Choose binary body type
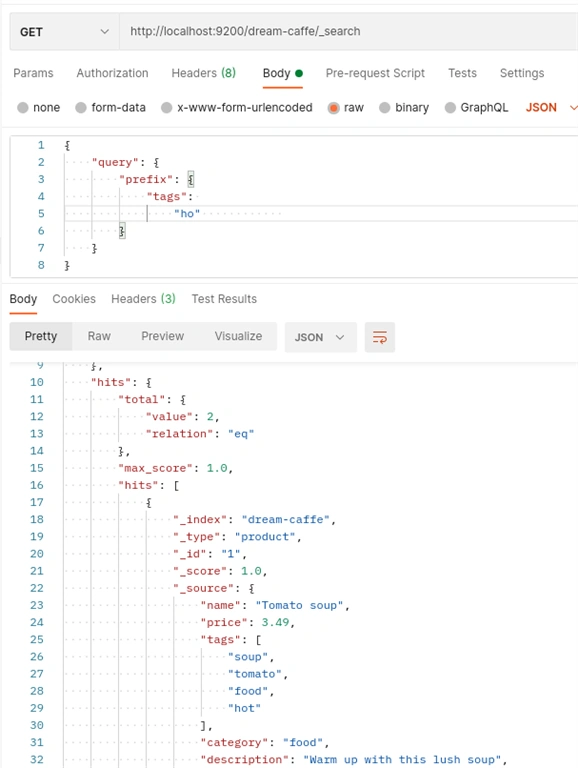The width and height of the screenshot is (578, 768). point(385,108)
